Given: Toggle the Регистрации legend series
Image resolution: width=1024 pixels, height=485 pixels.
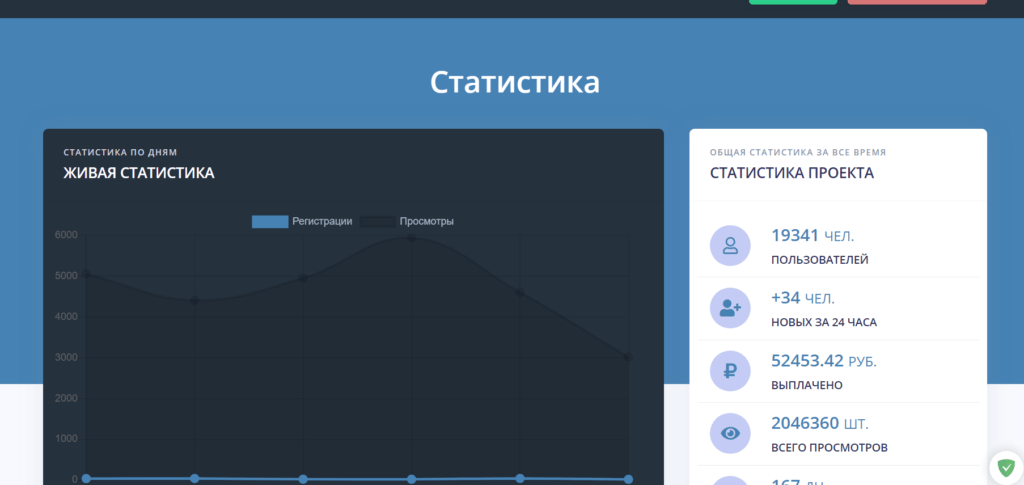Looking at the screenshot, I should point(302,221).
